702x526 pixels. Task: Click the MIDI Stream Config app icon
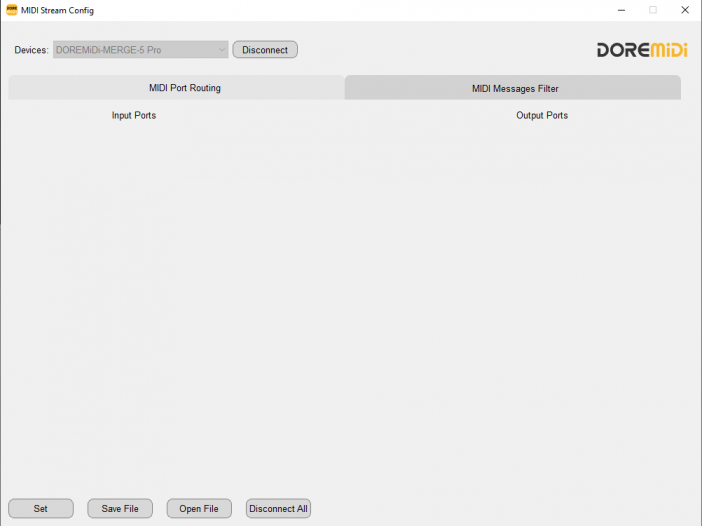pos(12,10)
